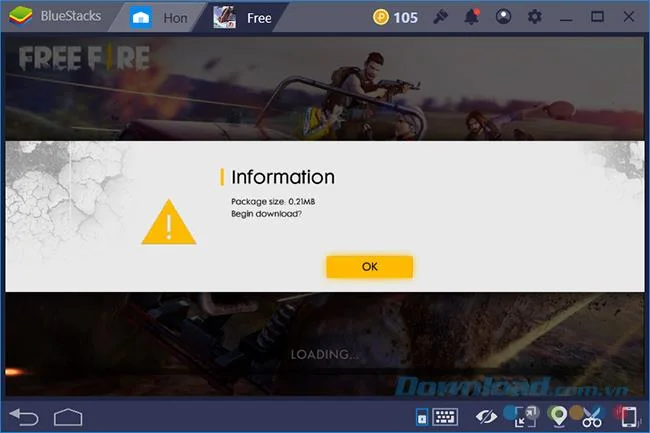Image resolution: width=650 pixels, height=433 pixels.
Task: Click the pin tool icon in title bar
Action: tap(441, 17)
